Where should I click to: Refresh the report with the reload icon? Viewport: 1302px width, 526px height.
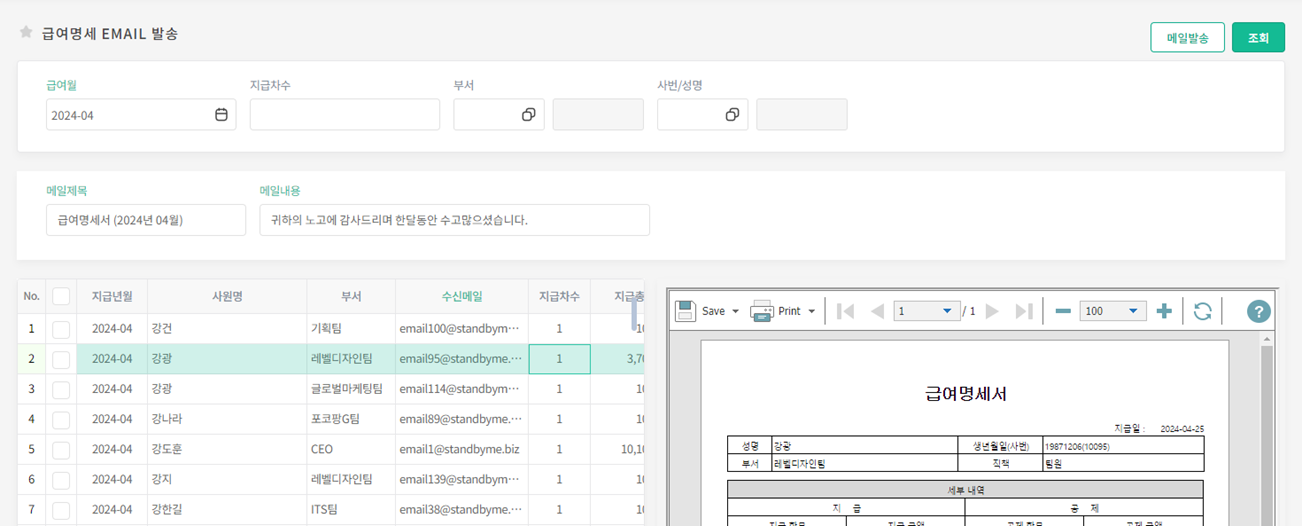point(1202,311)
